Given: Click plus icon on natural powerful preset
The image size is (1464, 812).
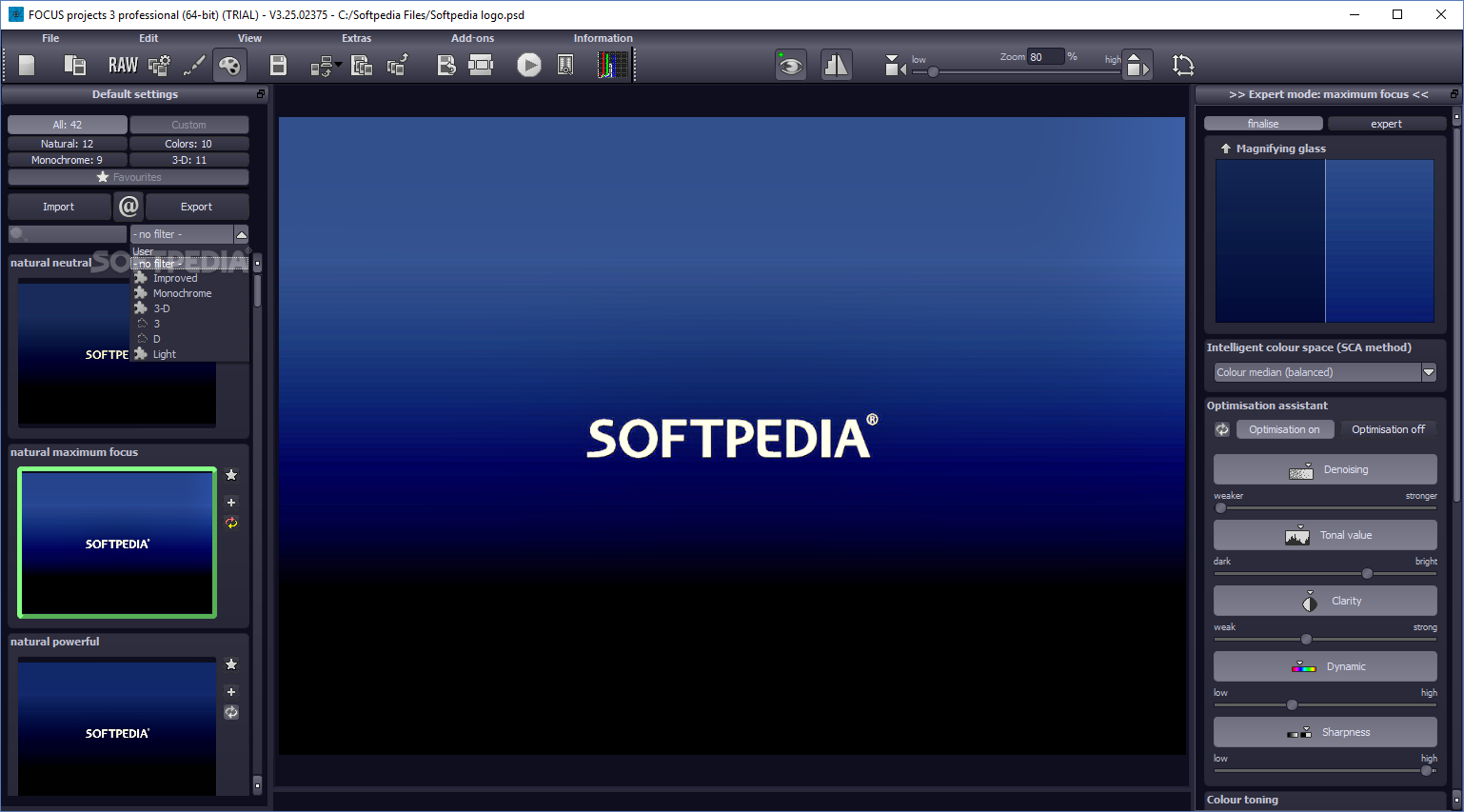Looking at the screenshot, I should [231, 692].
